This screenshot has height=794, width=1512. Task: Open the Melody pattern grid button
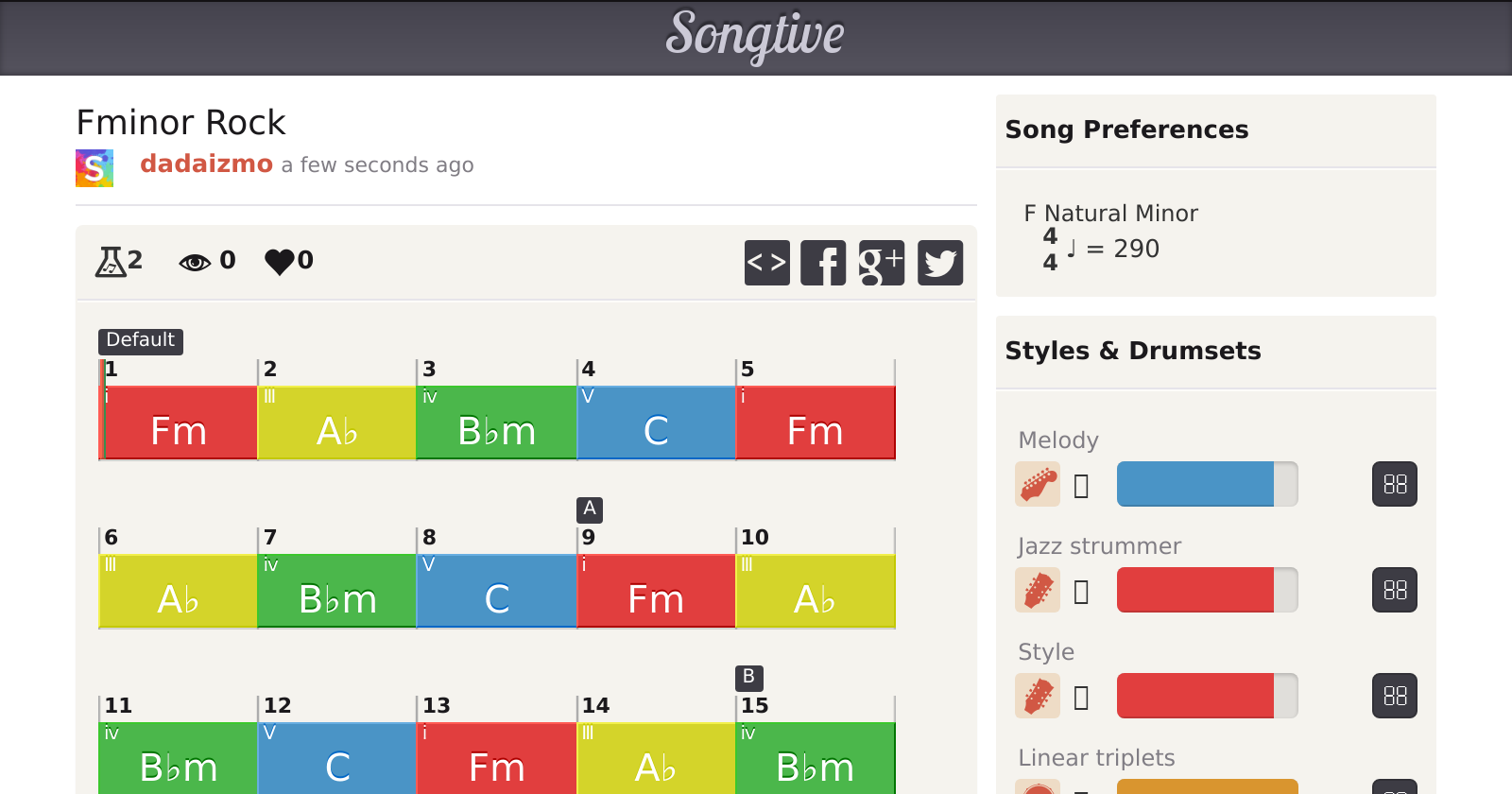[1395, 485]
